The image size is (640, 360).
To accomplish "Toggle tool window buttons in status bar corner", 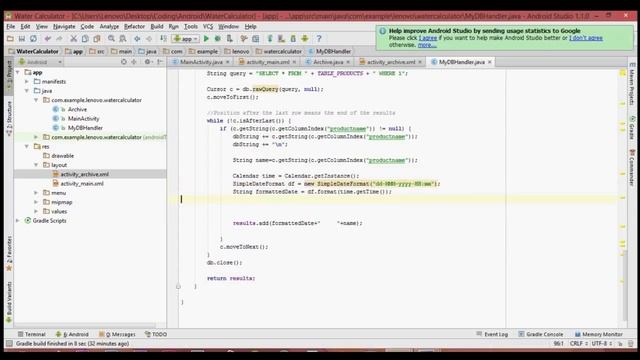I will pos(9,344).
